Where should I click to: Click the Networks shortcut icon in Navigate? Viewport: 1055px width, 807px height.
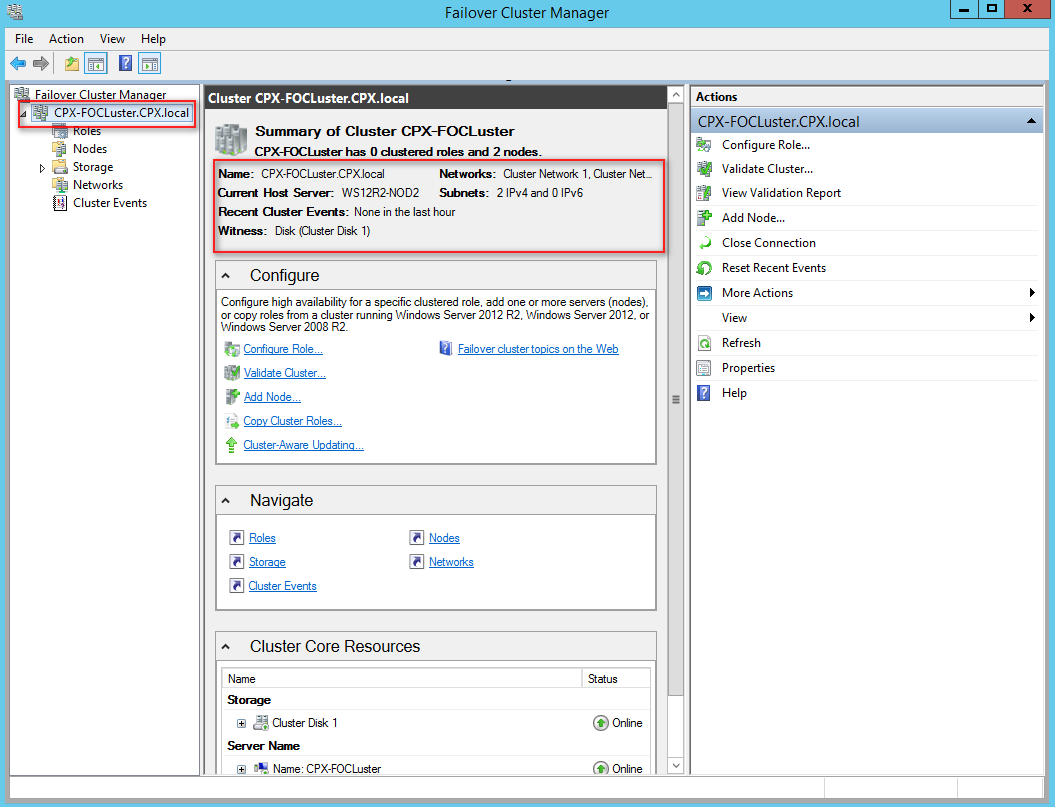click(416, 561)
